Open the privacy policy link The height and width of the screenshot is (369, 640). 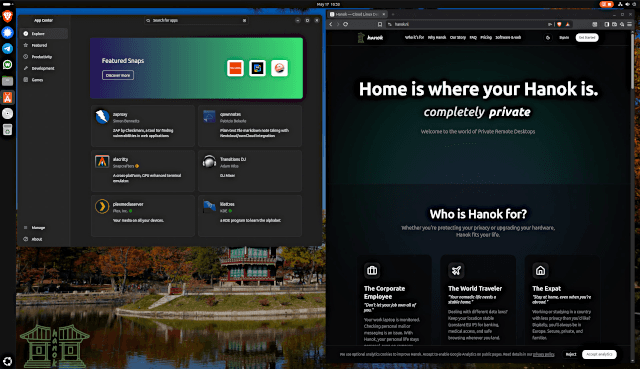(543, 354)
